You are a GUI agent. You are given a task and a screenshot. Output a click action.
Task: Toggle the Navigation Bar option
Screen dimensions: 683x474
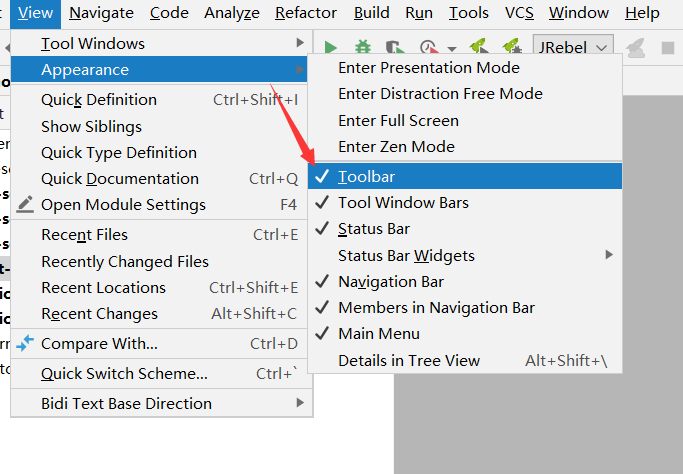pyautogui.click(x=465, y=281)
